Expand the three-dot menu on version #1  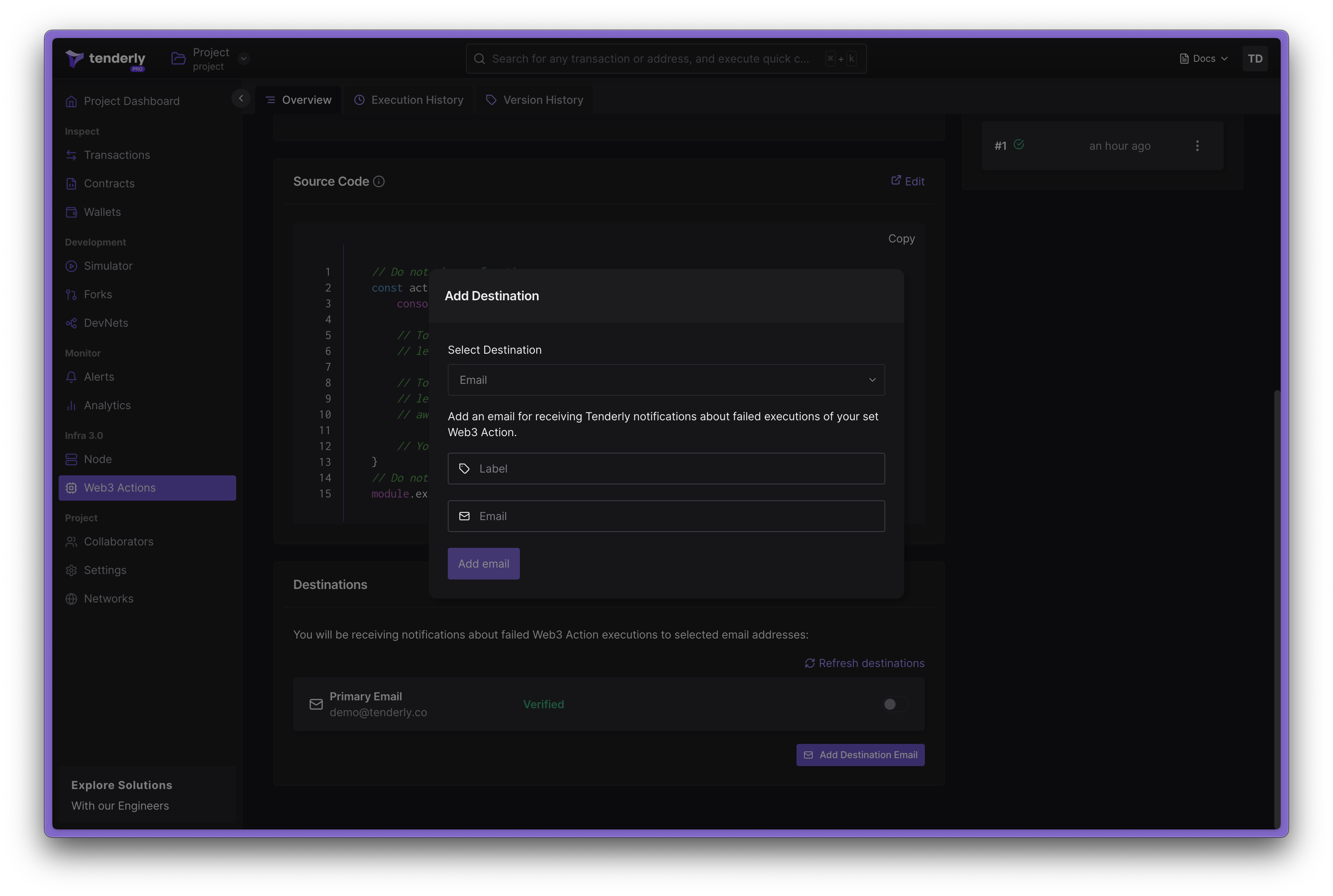(1197, 145)
